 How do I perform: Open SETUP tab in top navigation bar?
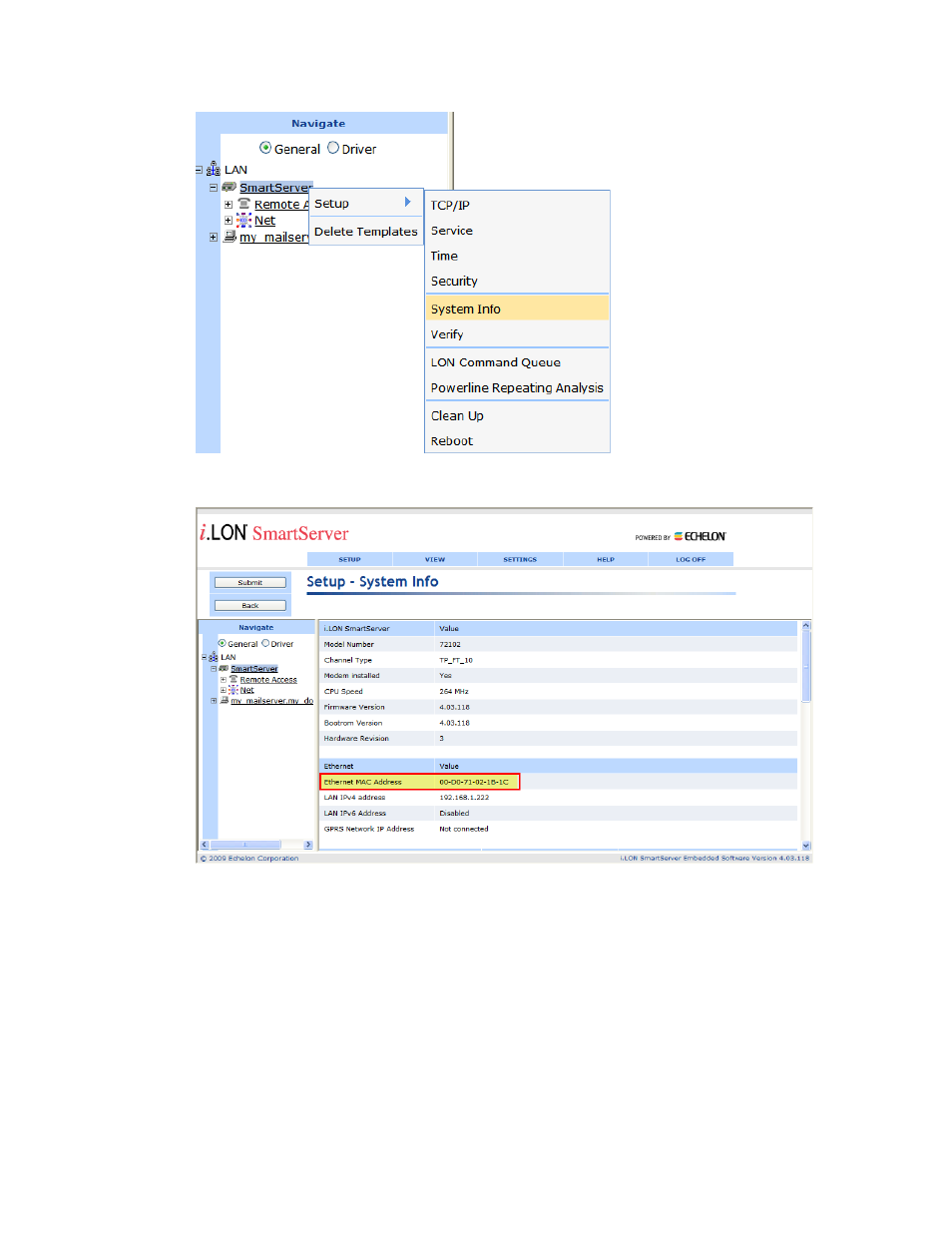pos(349,559)
